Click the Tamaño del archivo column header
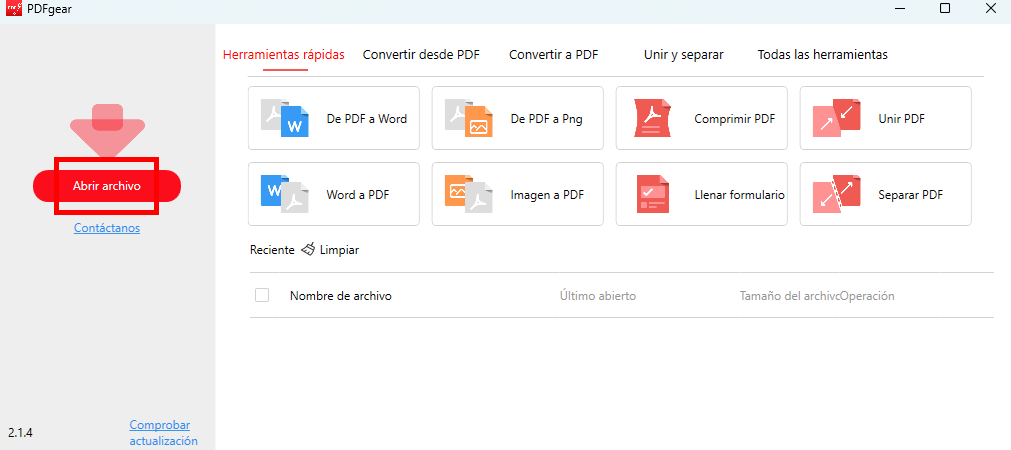Viewport: 1011px width, 450px height. [790, 296]
